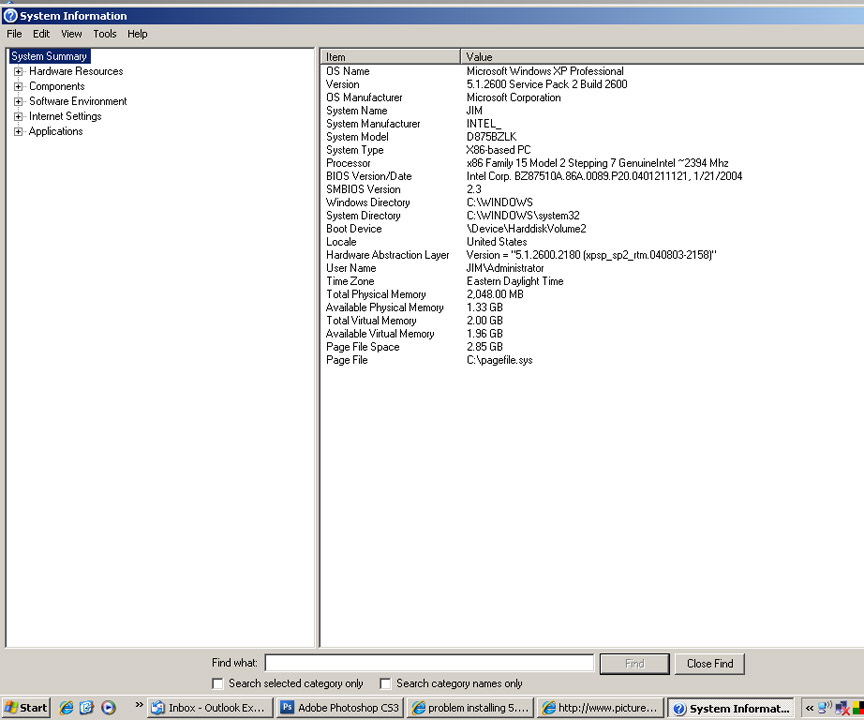Viewport: 864px width, 720px height.
Task: Click System Information title bar icon
Action: [x=10, y=15]
